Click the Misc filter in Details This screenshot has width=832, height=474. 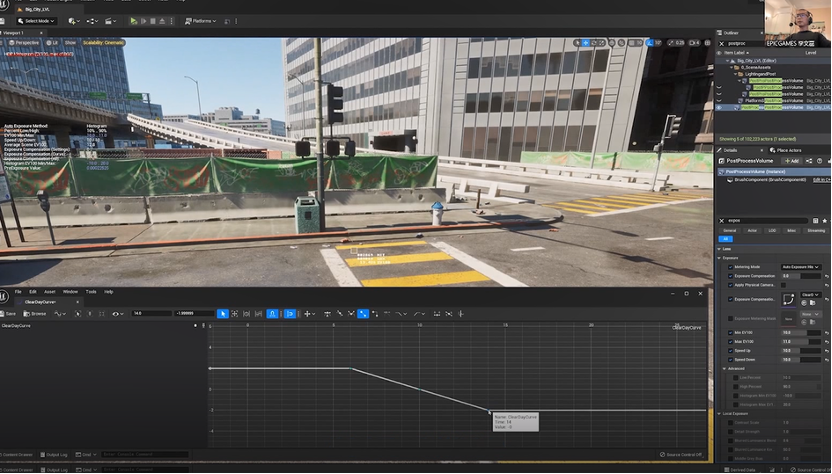(x=791, y=231)
